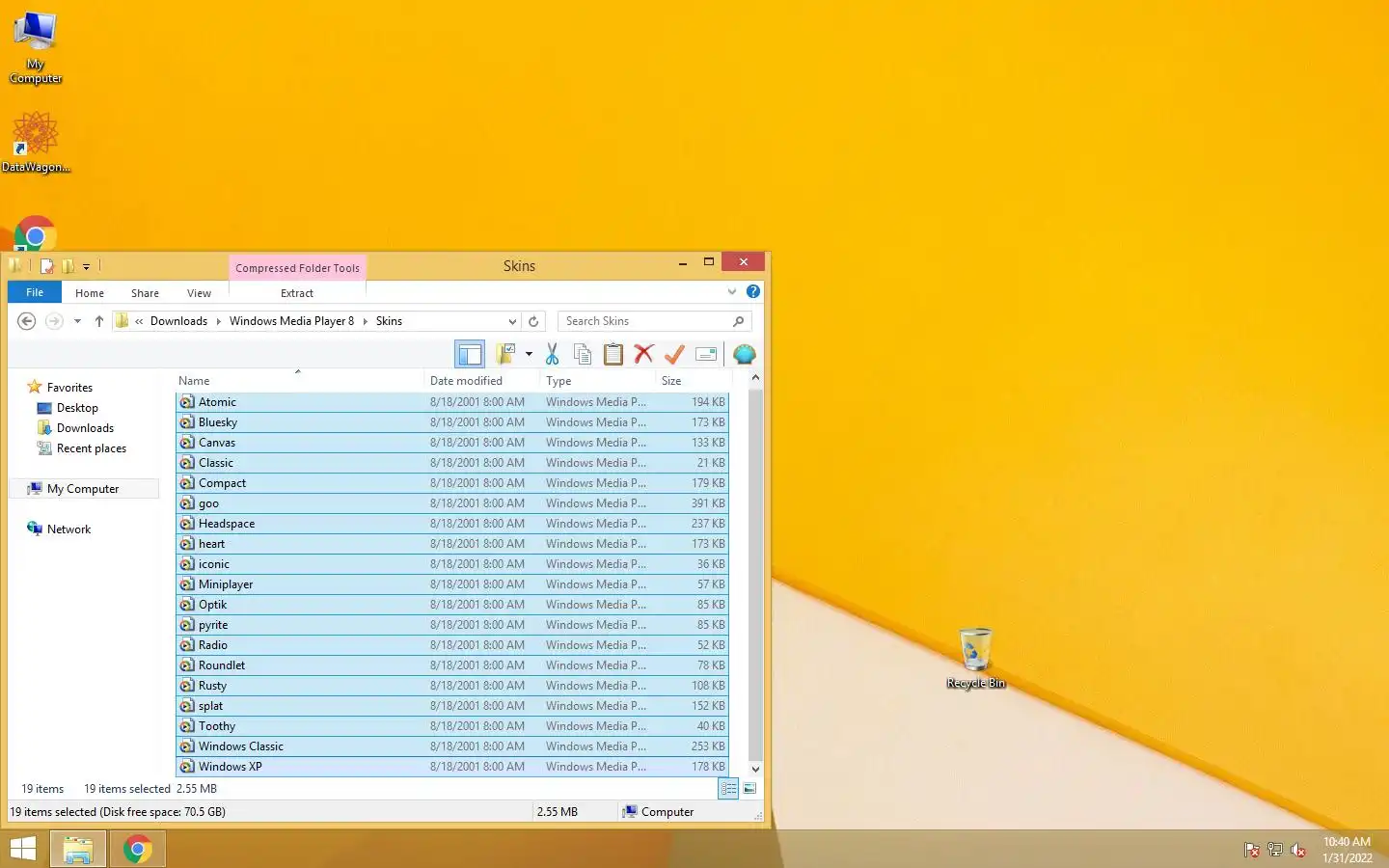Click the orange checkmark Properties icon
Screen dimensions: 1389x868
tap(674, 354)
